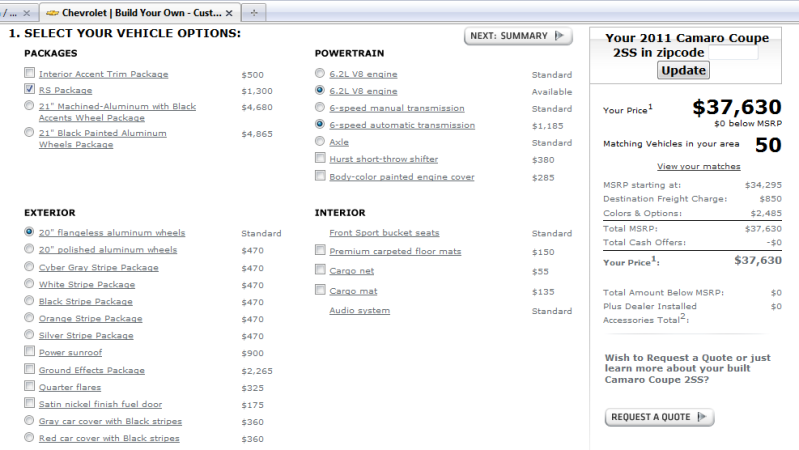
Task: Check the Power sunroof box
Action: coord(30,351)
